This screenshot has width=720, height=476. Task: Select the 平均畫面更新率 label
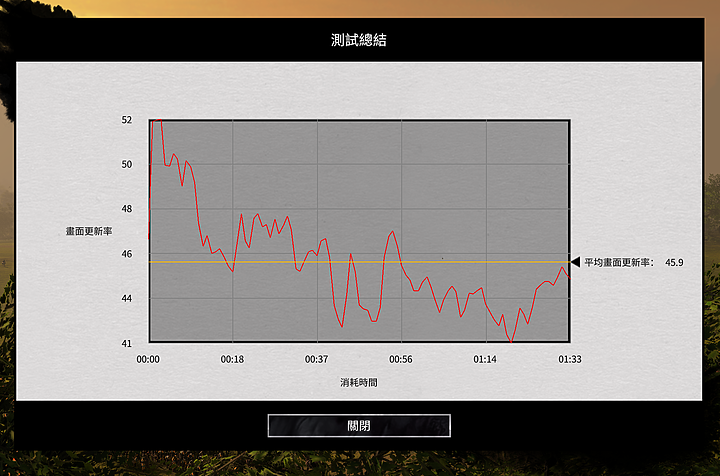tap(619, 263)
